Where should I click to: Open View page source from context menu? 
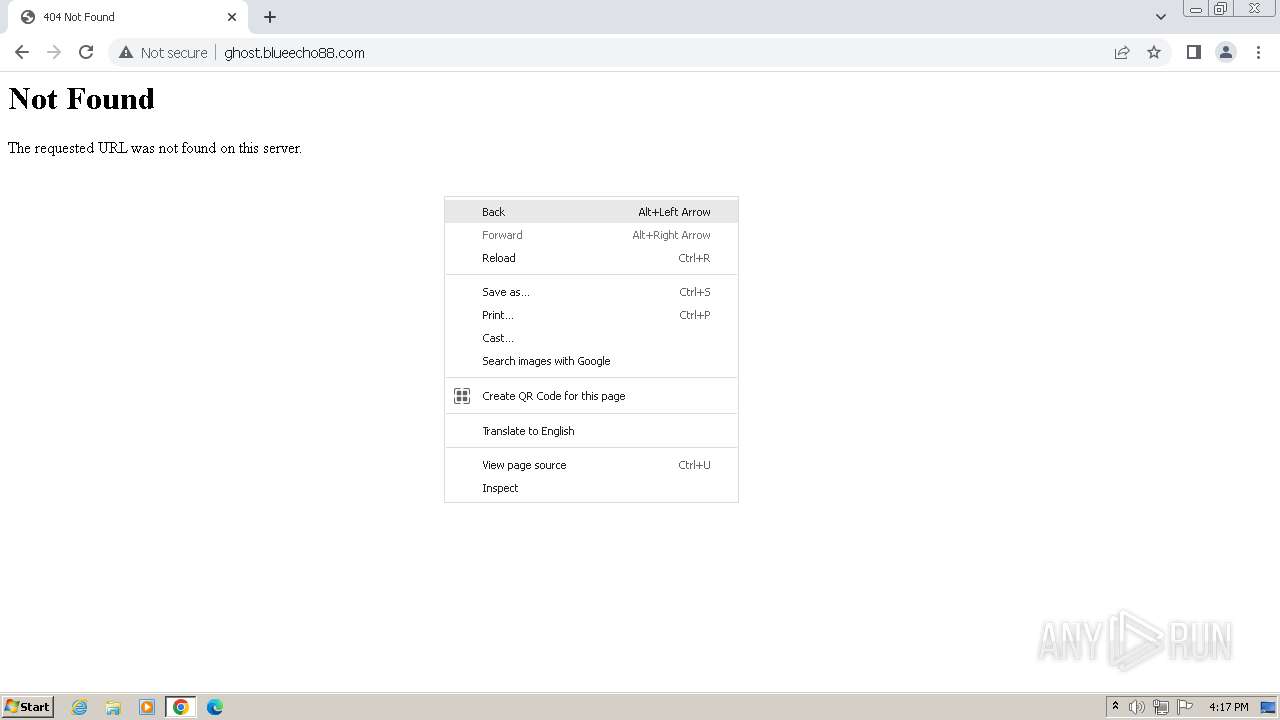tap(591, 465)
